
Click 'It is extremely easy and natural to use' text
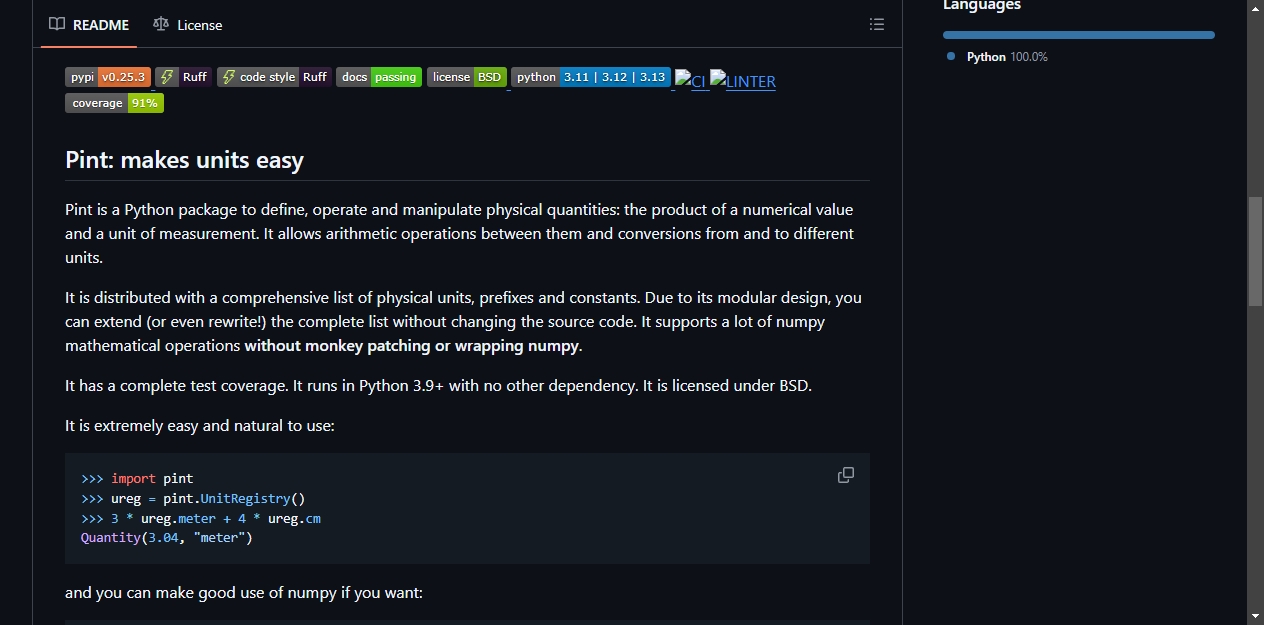[x=200, y=426]
